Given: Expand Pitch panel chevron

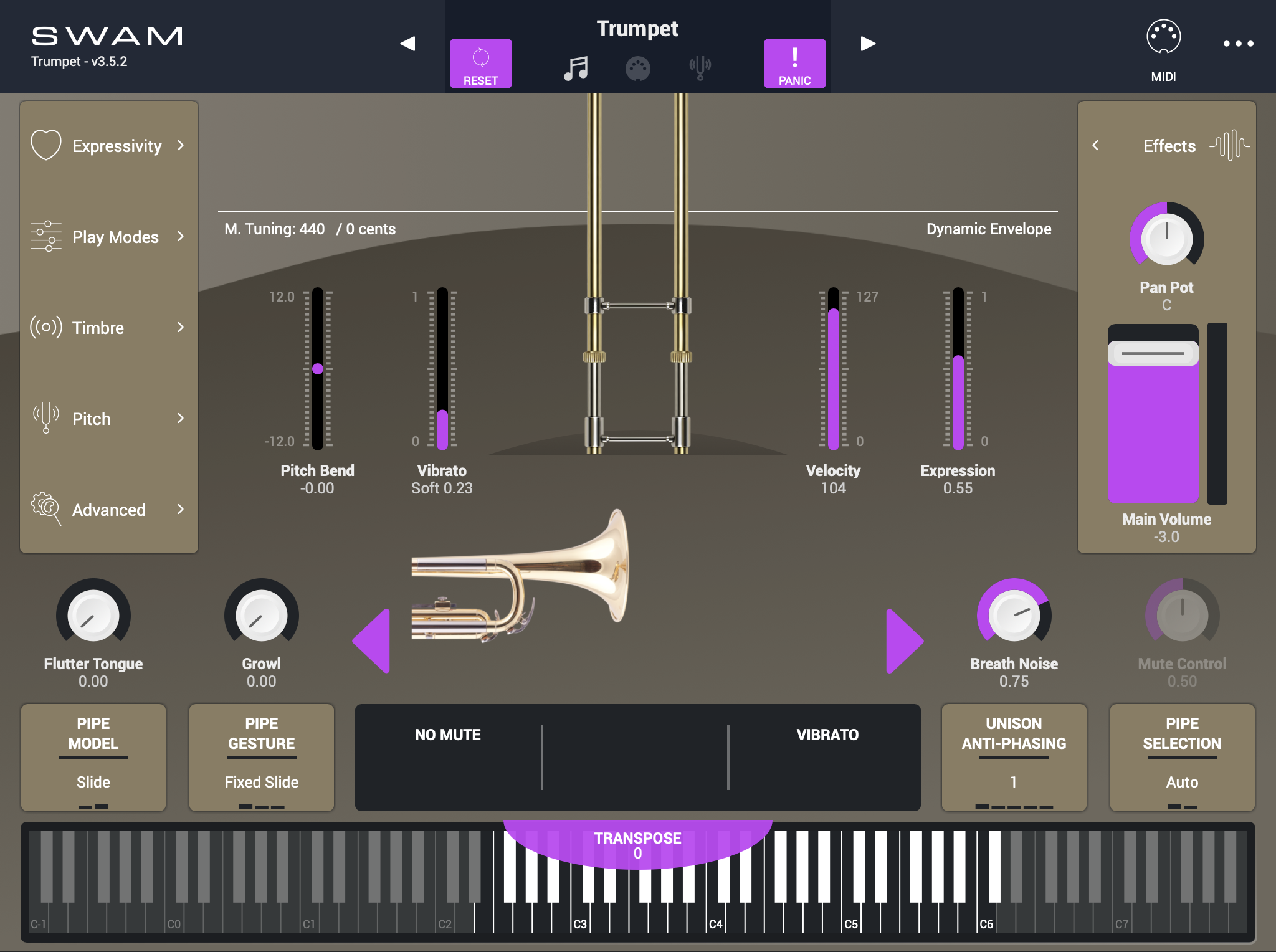Looking at the screenshot, I should 181,418.
